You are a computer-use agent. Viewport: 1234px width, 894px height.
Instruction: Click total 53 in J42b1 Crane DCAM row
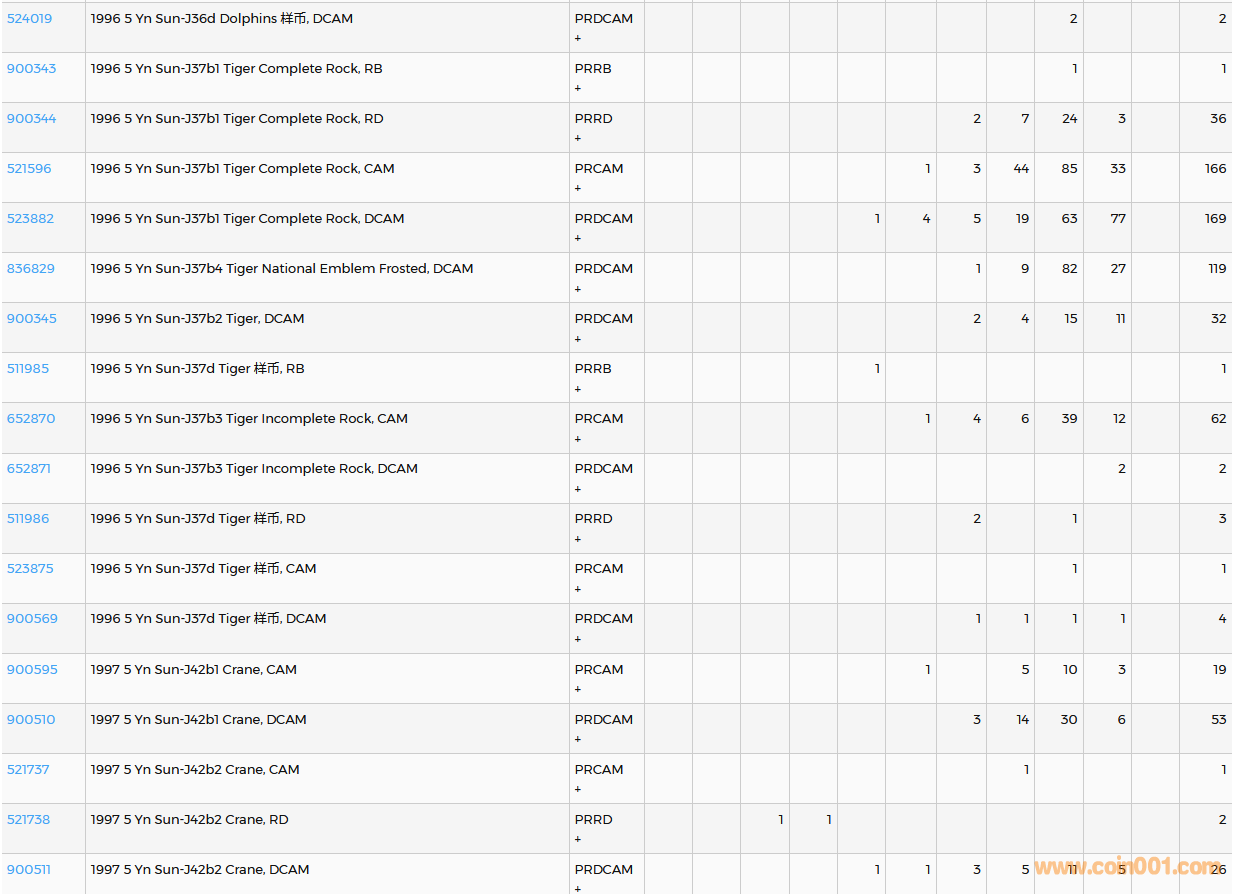coord(1218,720)
